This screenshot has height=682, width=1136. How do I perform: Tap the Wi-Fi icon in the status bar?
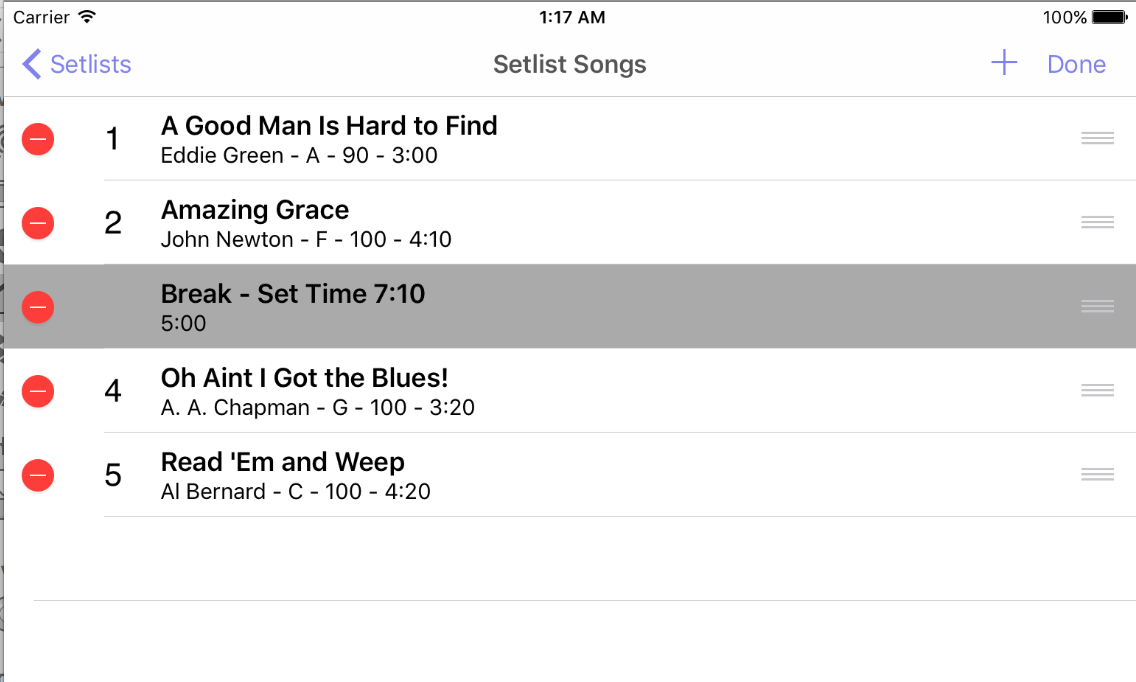coord(84,16)
